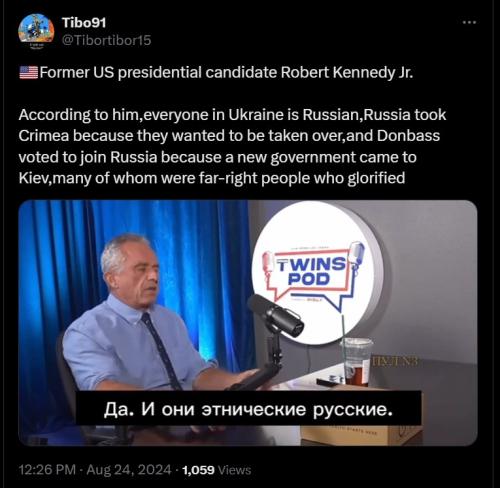500x488 pixels.
Task: Click the Aug 24, 2024 date
Action: tap(129, 470)
